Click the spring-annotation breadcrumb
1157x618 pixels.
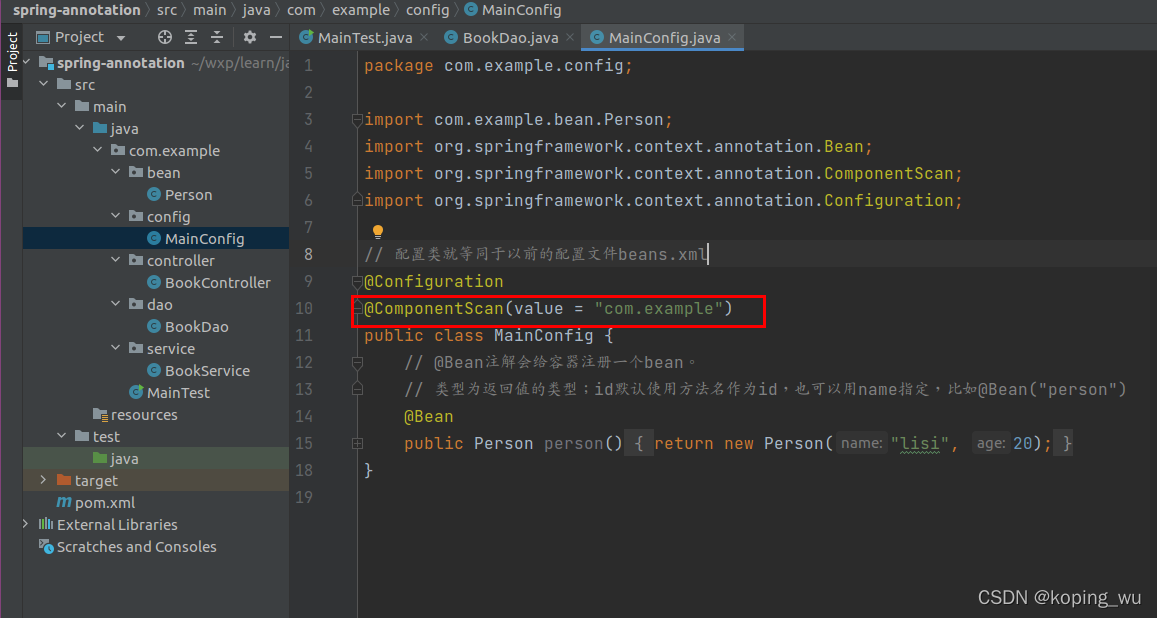pos(77,10)
